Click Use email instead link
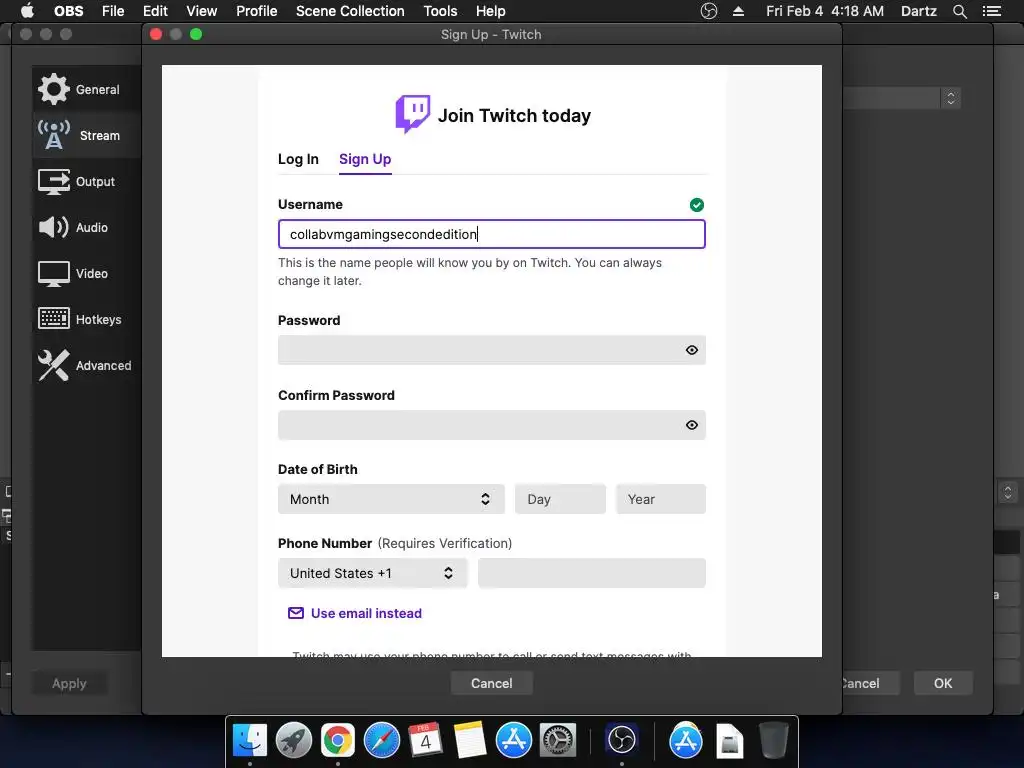 coord(366,613)
